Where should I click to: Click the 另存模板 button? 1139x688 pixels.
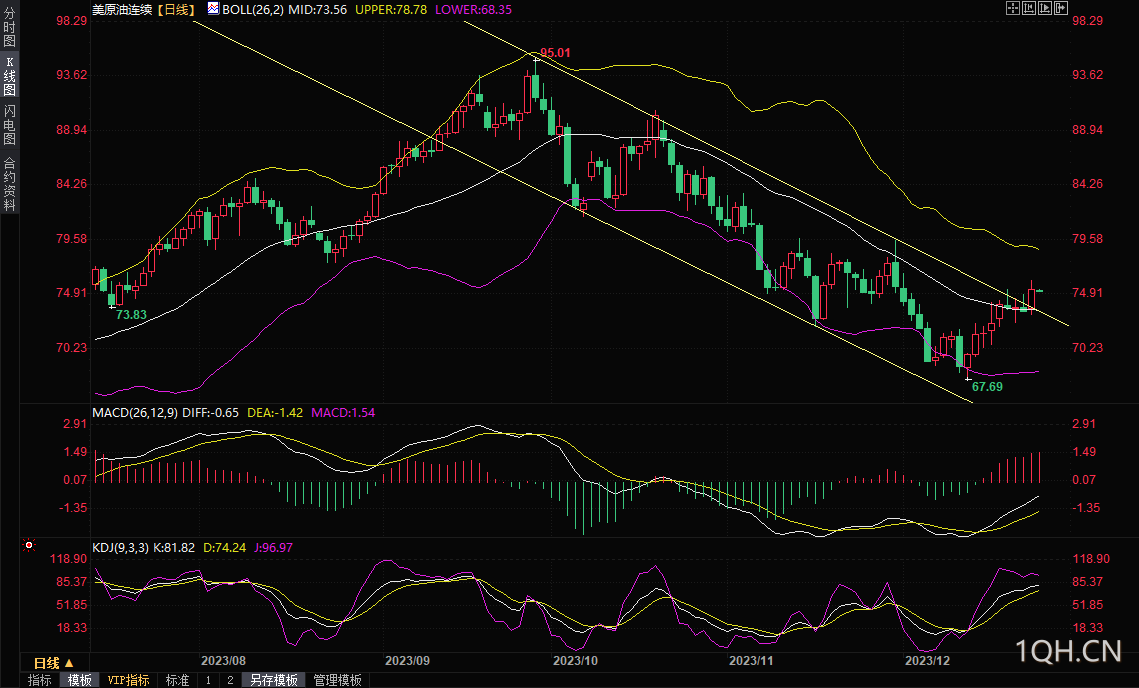pyautogui.click(x=274, y=680)
